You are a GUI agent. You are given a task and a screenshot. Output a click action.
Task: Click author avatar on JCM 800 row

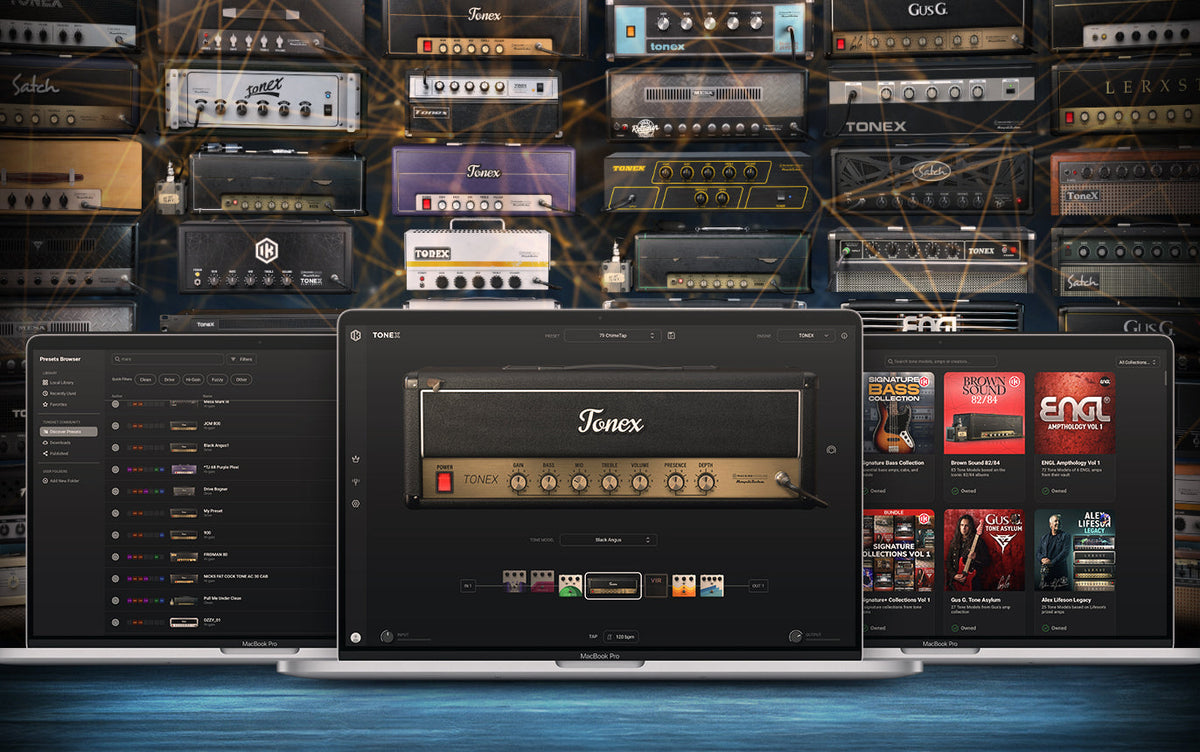click(115, 425)
